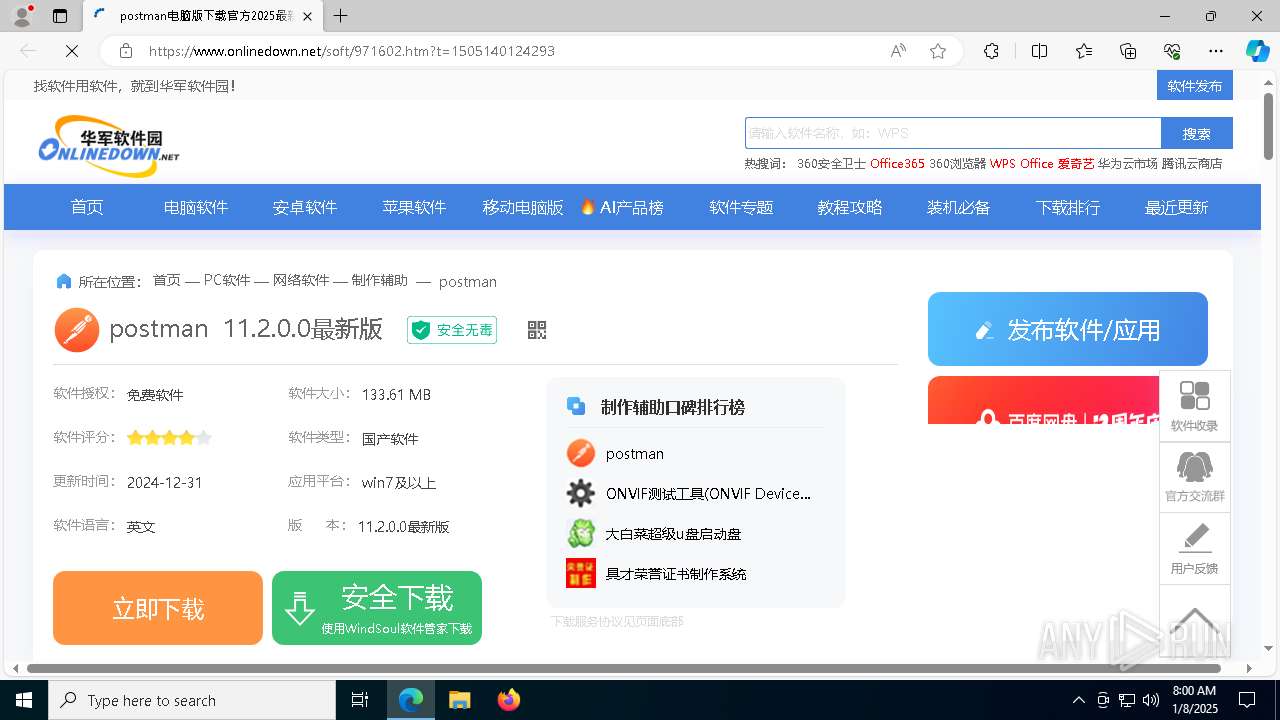The width and height of the screenshot is (1280, 720).
Task: Click breadcrumb link 网络软件
Action: 301,280
